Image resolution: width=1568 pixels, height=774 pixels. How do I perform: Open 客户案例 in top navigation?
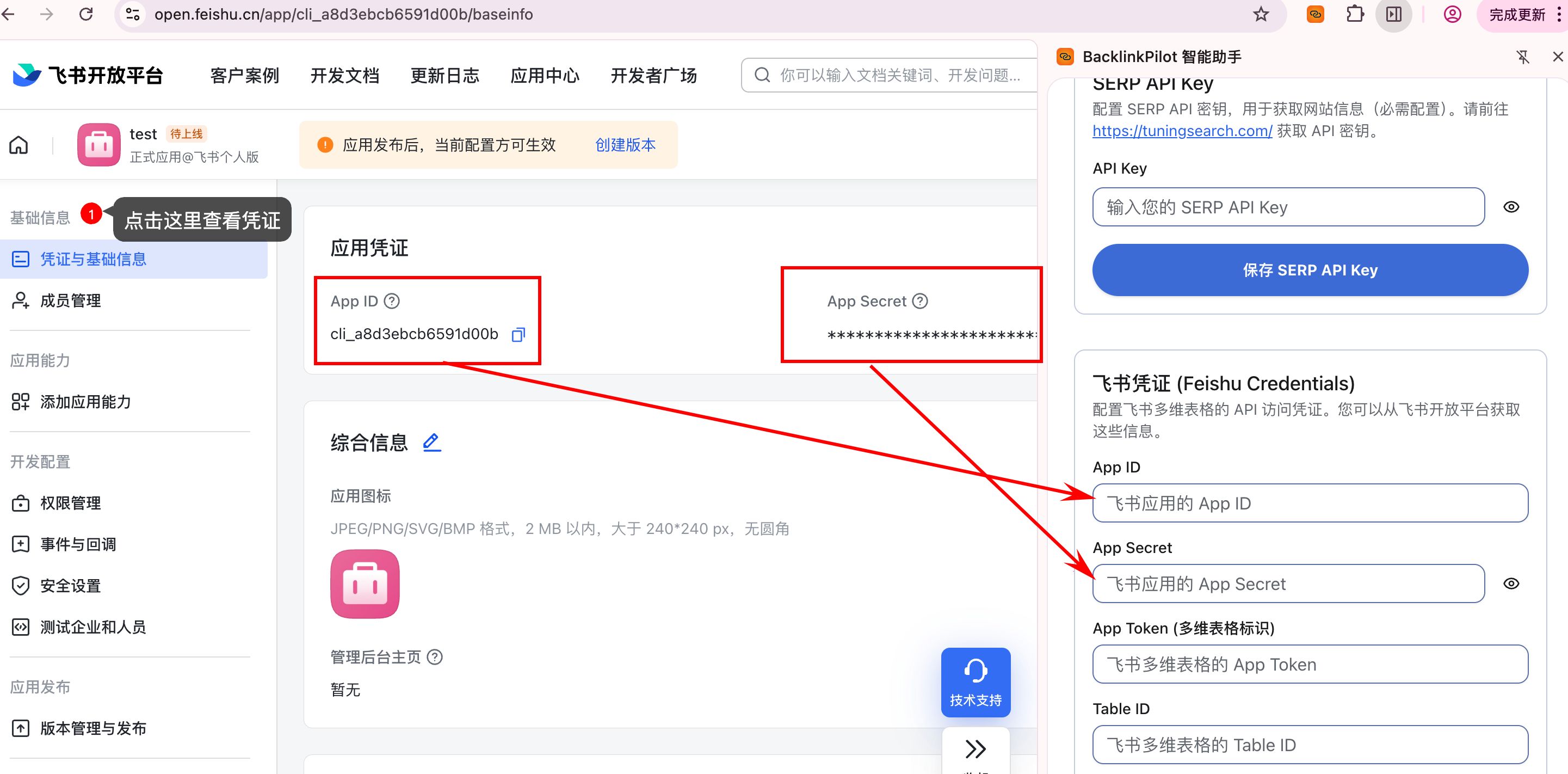[245, 76]
